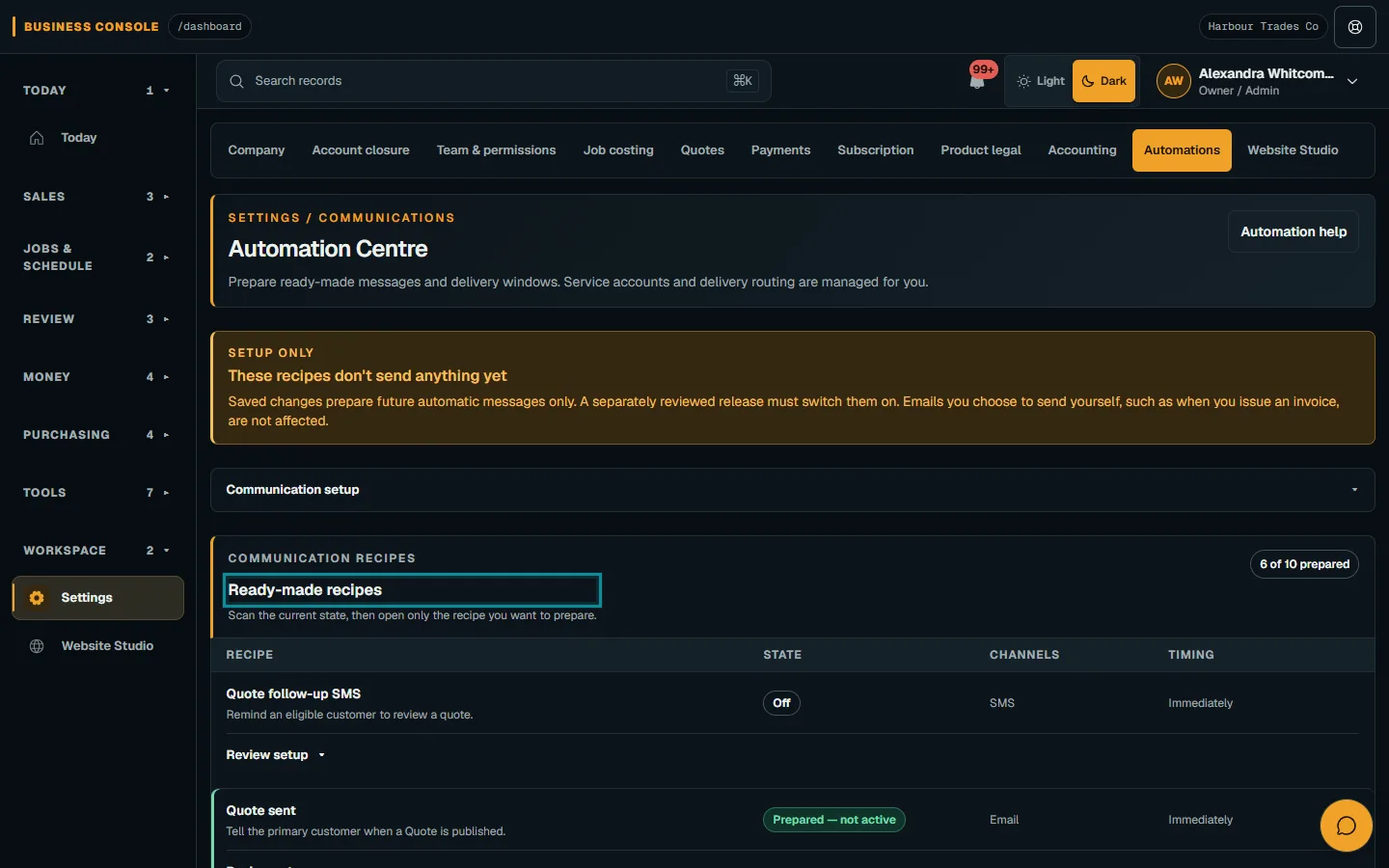The image size is (1389, 868).
Task: Go to Team & permissions tab
Action: point(496,150)
